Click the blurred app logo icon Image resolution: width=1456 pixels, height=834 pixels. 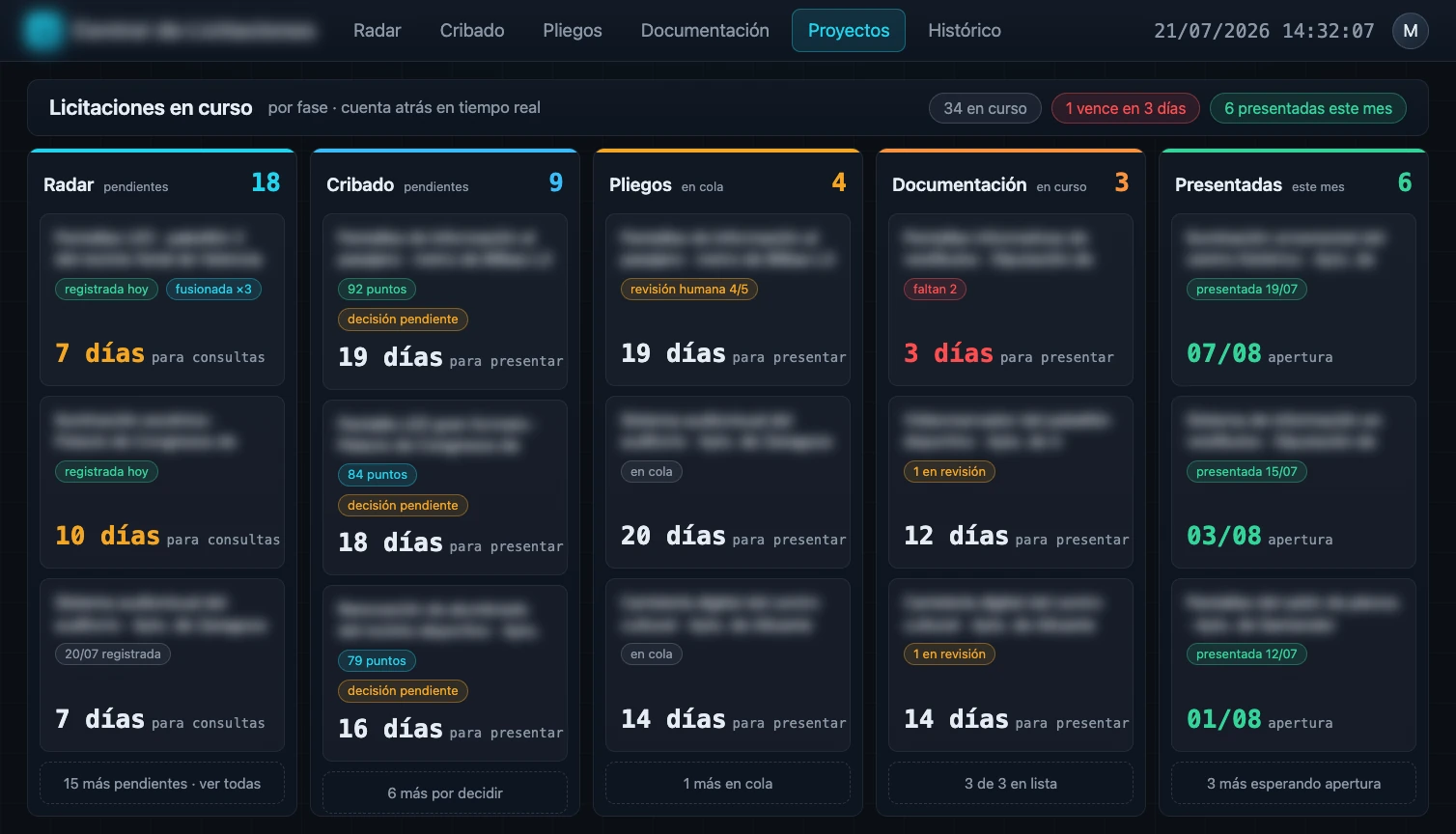coord(42,31)
